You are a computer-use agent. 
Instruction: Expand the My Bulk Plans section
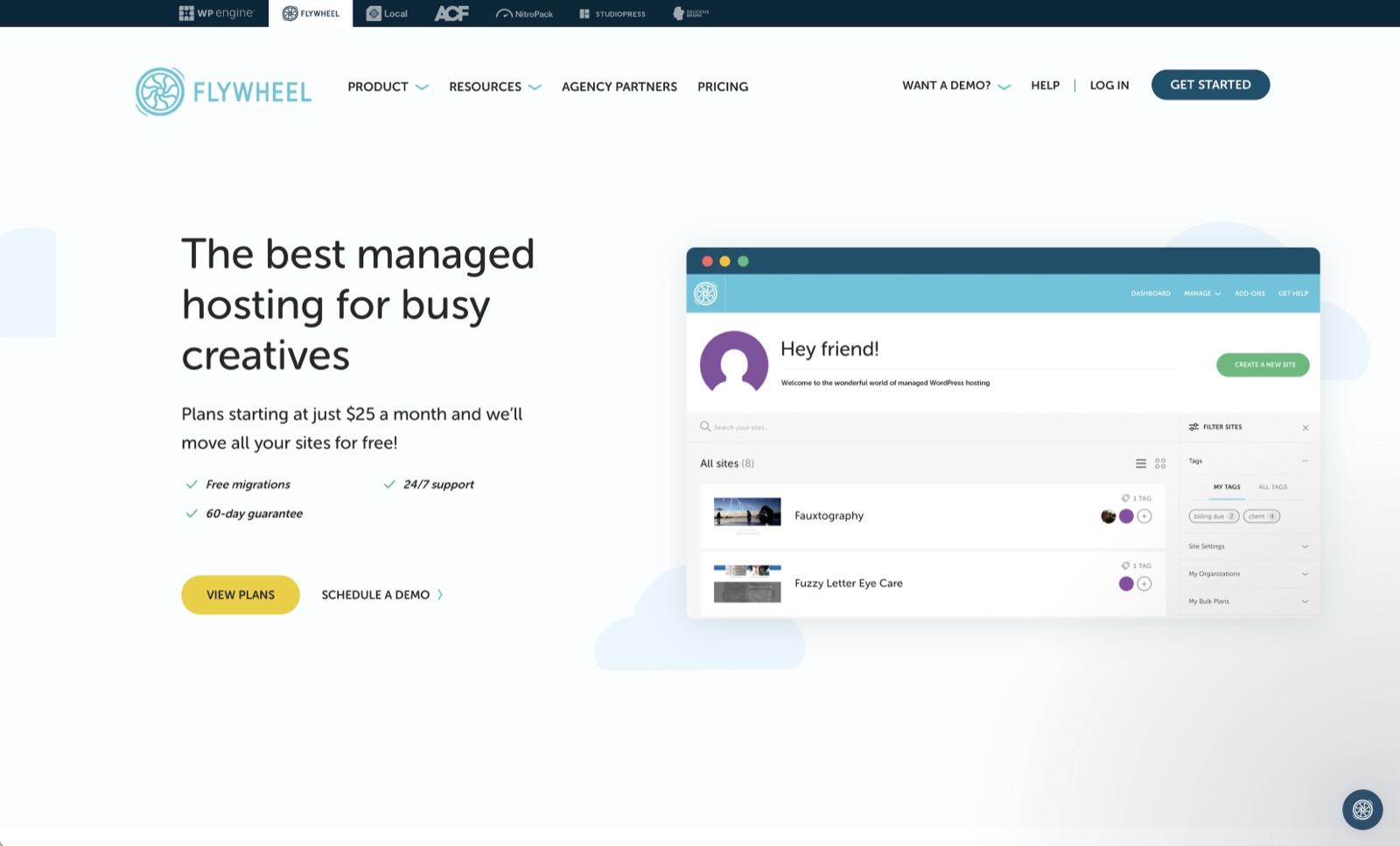(1249, 602)
